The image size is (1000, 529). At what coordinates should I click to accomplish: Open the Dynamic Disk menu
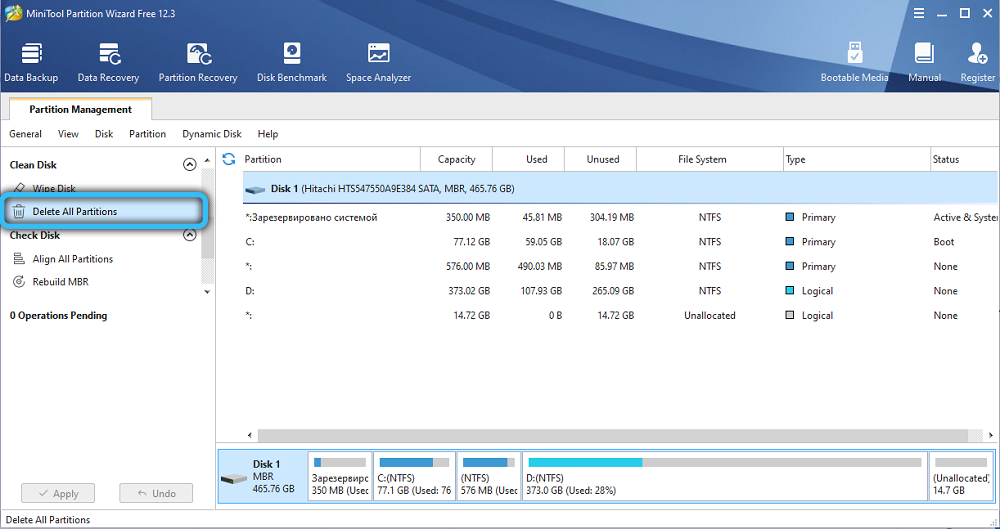tap(212, 134)
